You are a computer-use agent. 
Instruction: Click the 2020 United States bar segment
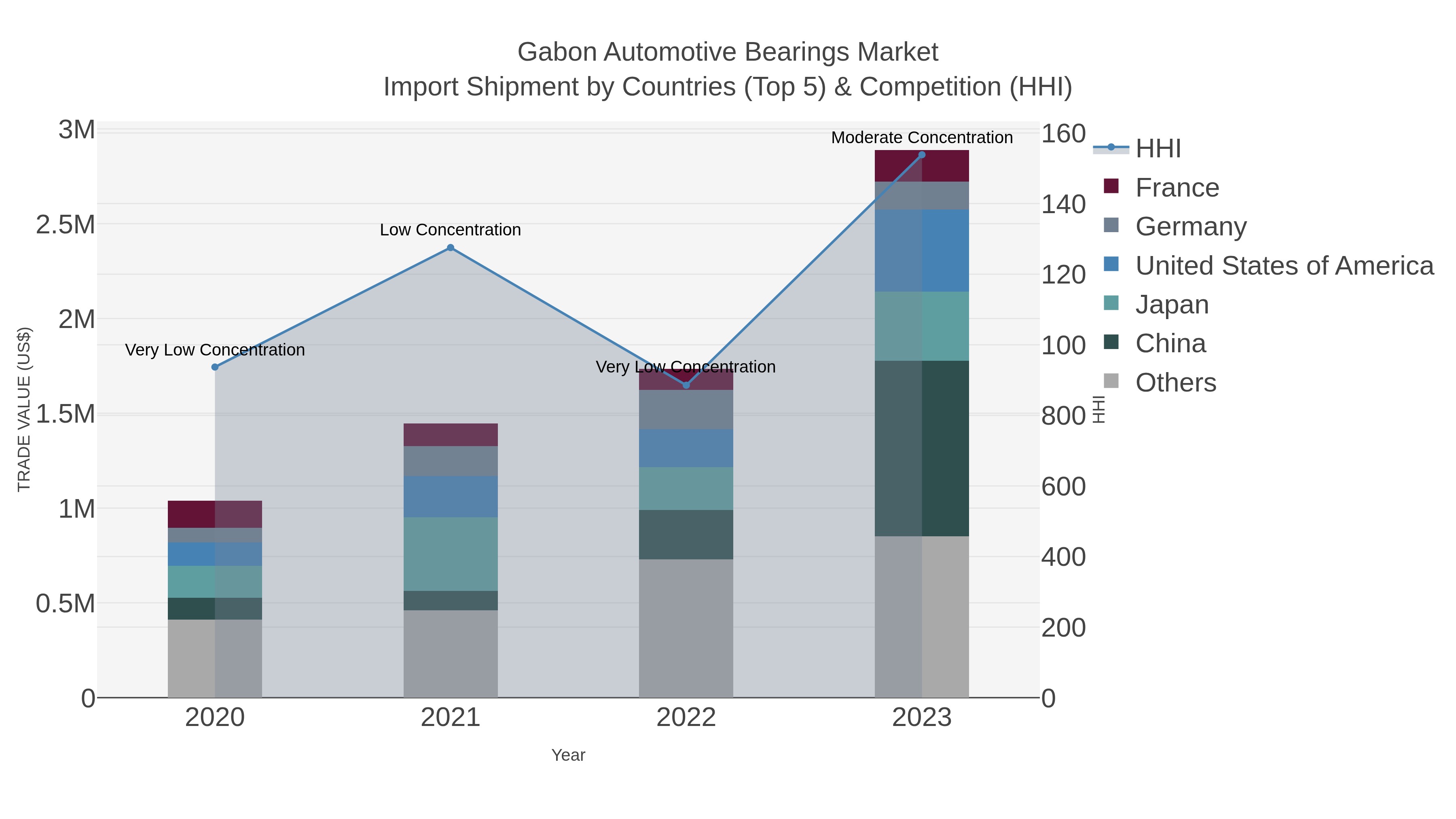[x=215, y=554]
